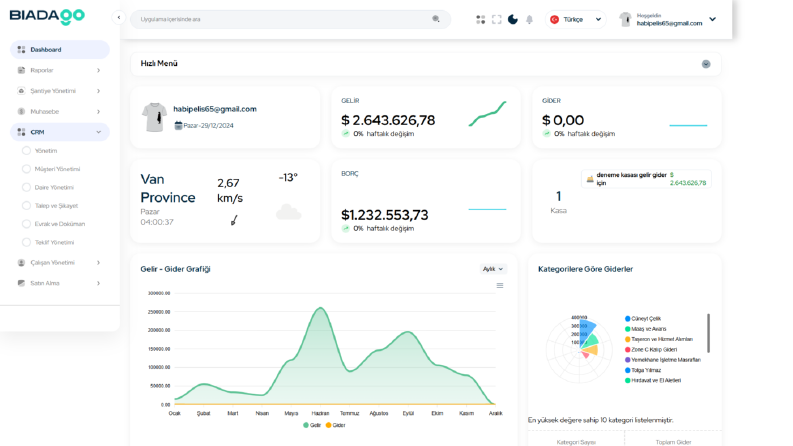Click the CRM sidebar icon

(21, 132)
